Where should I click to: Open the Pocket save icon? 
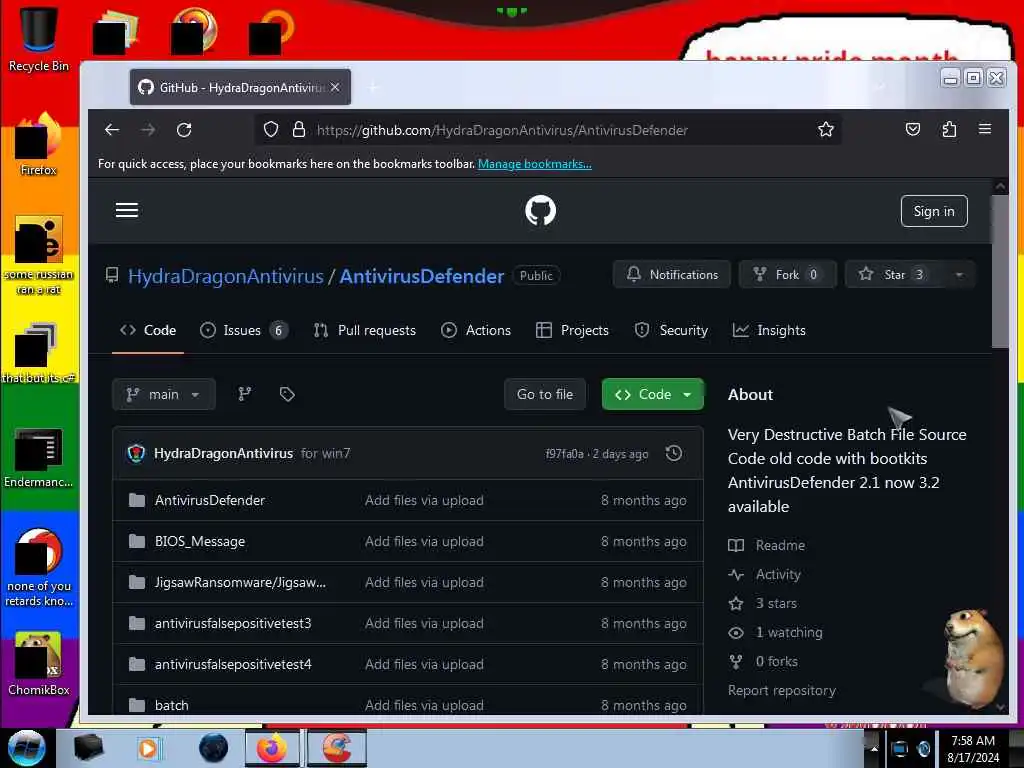pos(912,129)
